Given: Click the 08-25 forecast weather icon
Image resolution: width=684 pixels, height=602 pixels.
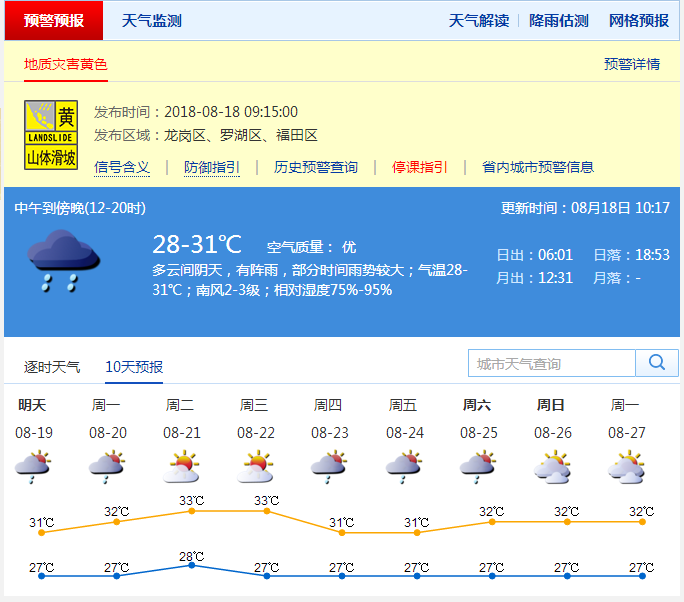Looking at the screenshot, I should [478, 466].
